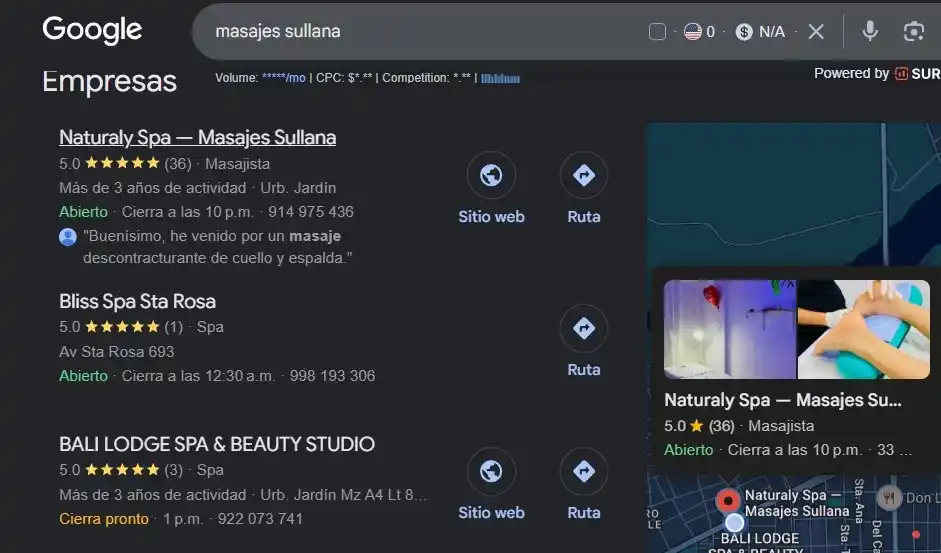The image size is (941, 553).
Task: Click the blue trend bars chart
Action: (x=501, y=79)
